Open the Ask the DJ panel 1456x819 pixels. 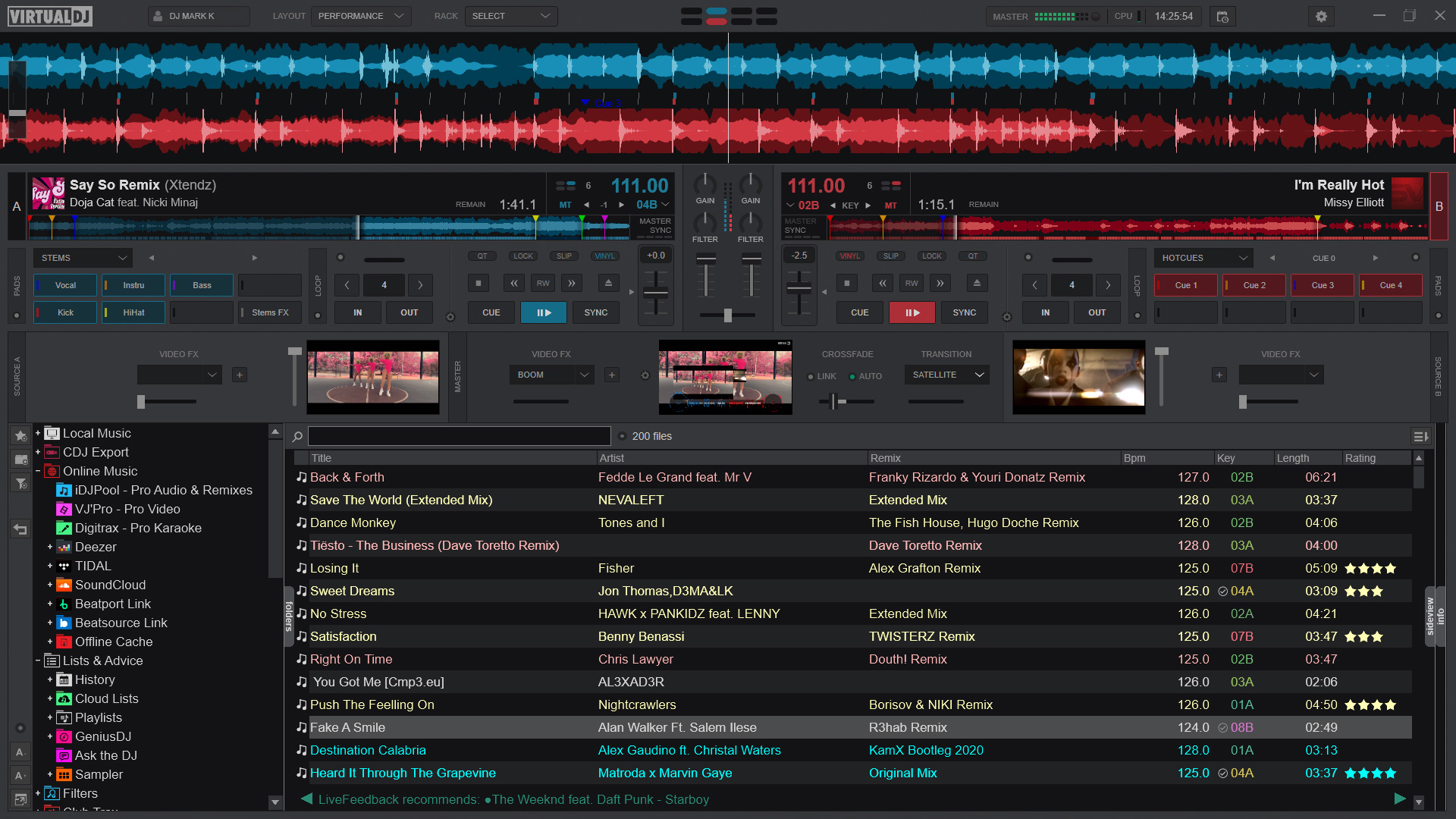(106, 755)
